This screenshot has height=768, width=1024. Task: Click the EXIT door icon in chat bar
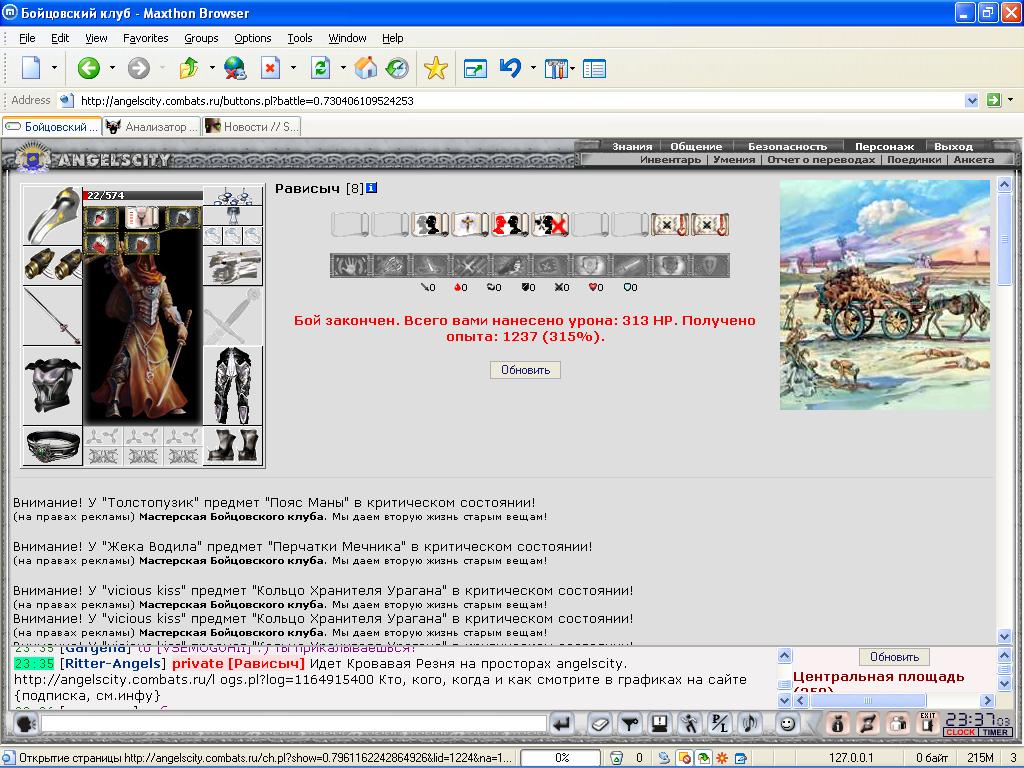pos(927,723)
